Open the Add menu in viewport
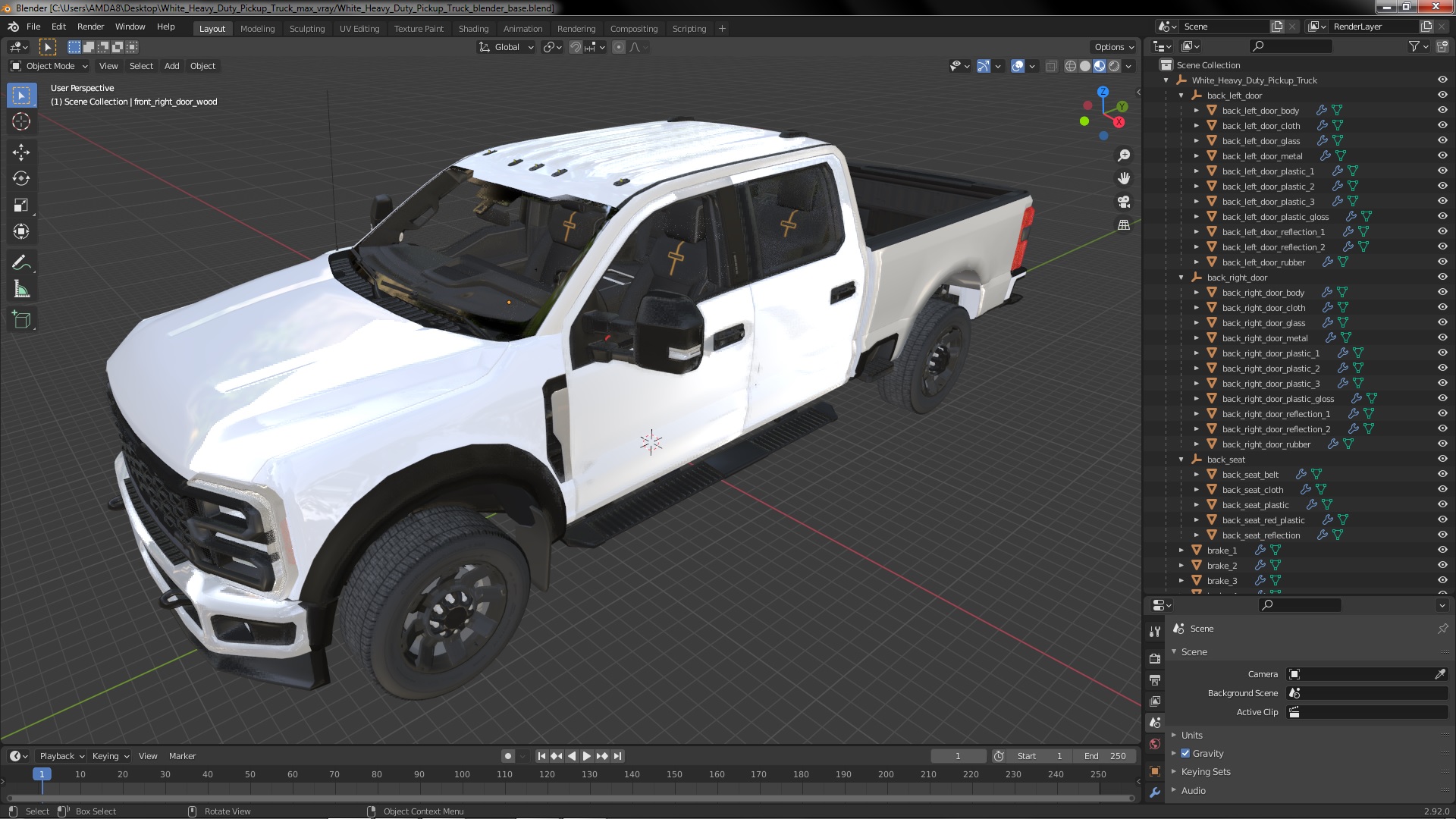 [172, 67]
